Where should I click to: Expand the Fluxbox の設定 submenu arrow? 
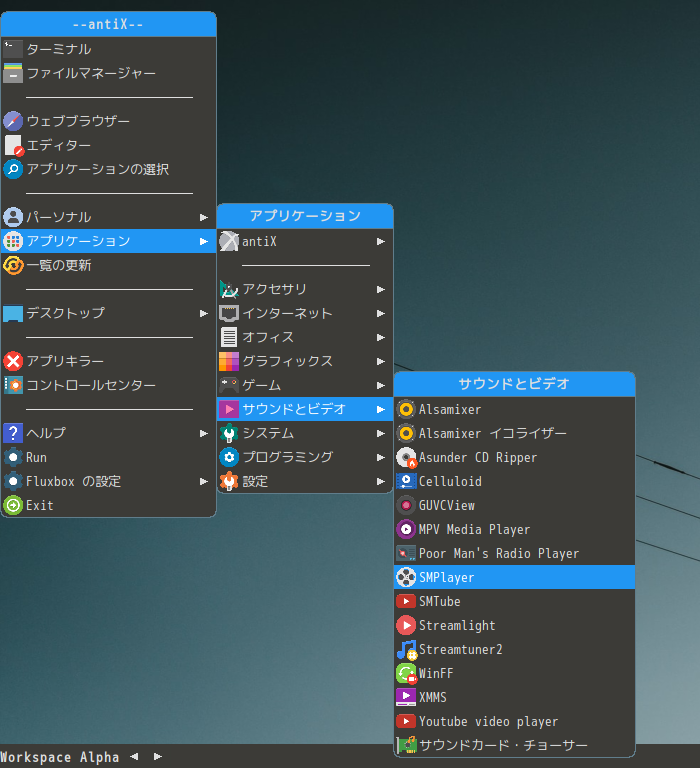tap(204, 481)
